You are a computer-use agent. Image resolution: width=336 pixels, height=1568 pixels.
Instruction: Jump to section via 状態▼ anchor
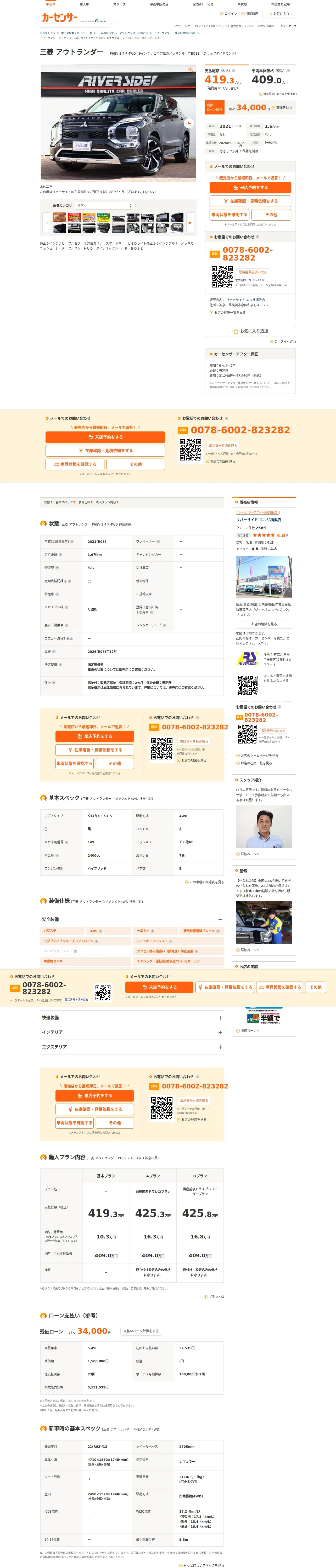pyautogui.click(x=48, y=503)
